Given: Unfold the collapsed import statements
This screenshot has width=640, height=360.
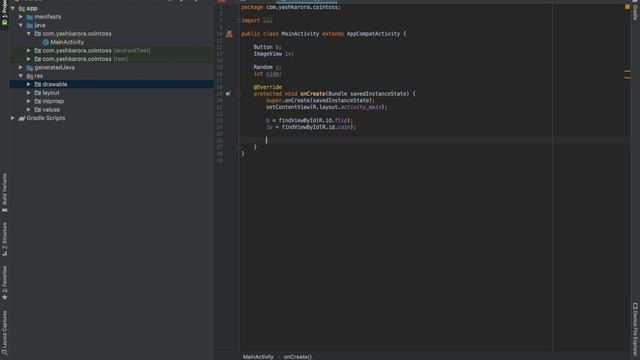Looking at the screenshot, I should tap(239, 20).
